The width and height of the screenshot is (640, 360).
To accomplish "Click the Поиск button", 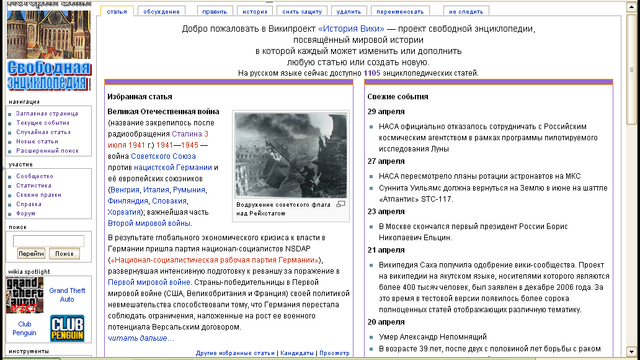I will coord(64,253).
